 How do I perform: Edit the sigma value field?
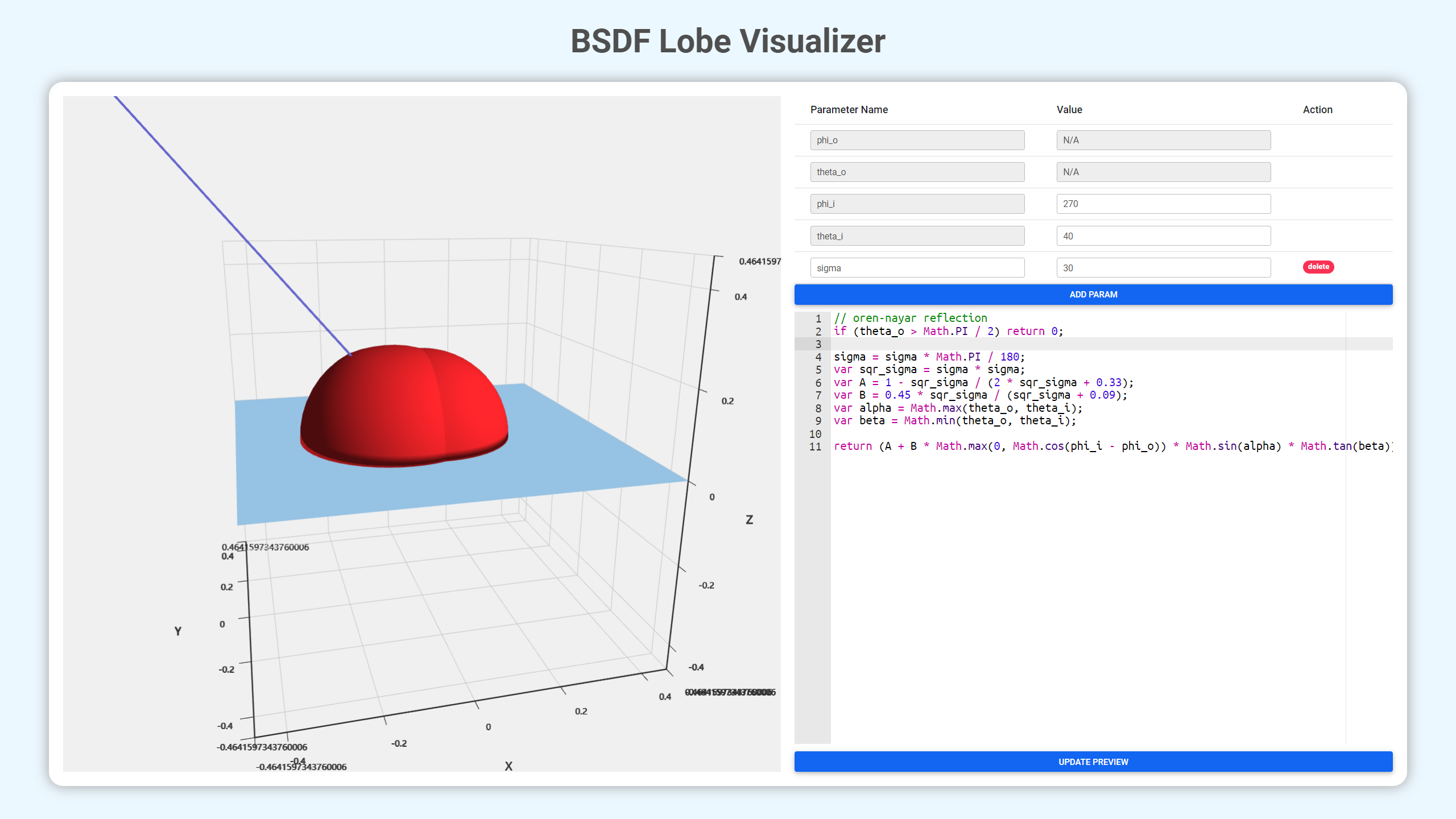(1163, 267)
